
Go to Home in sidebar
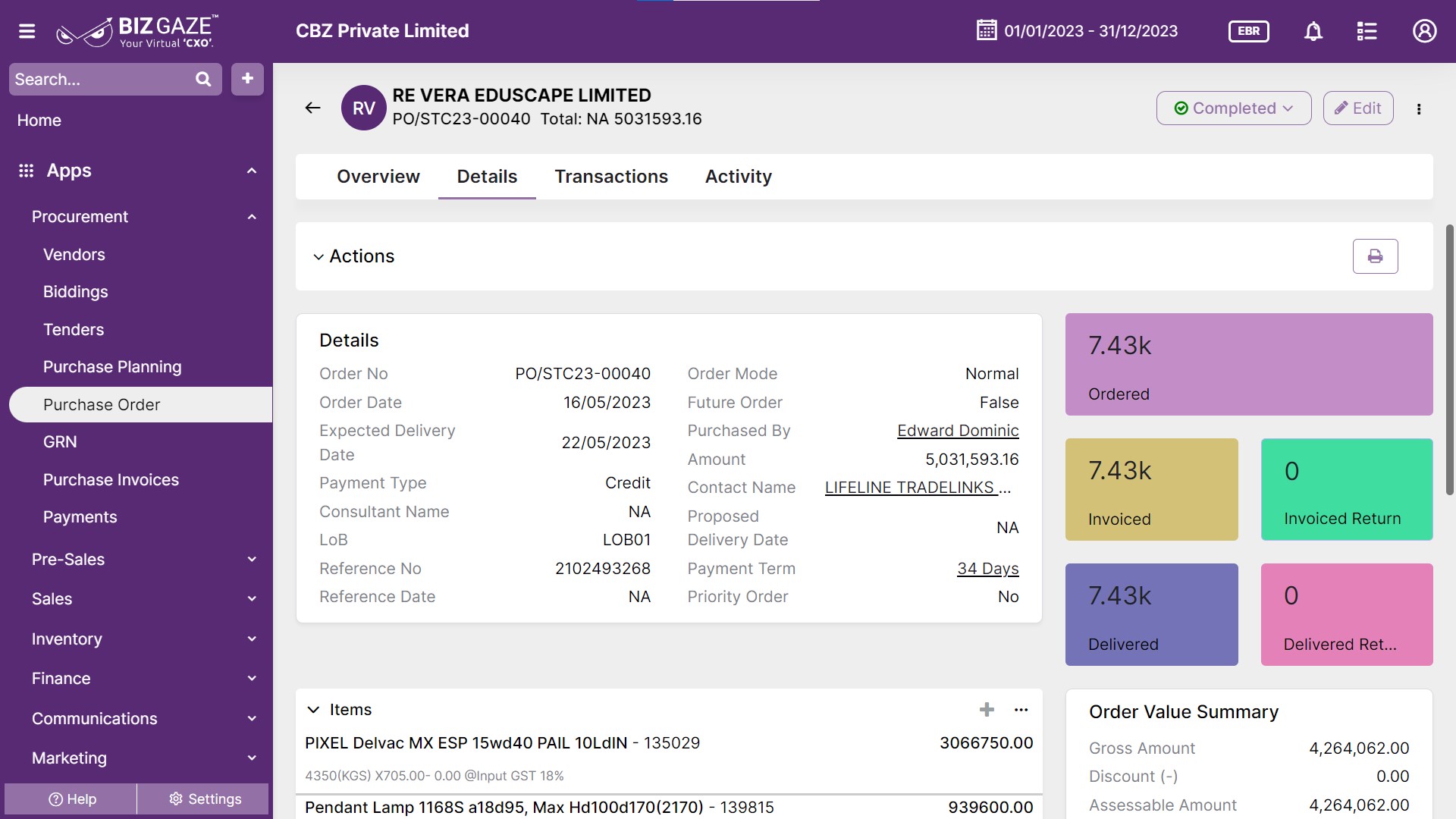tap(39, 121)
